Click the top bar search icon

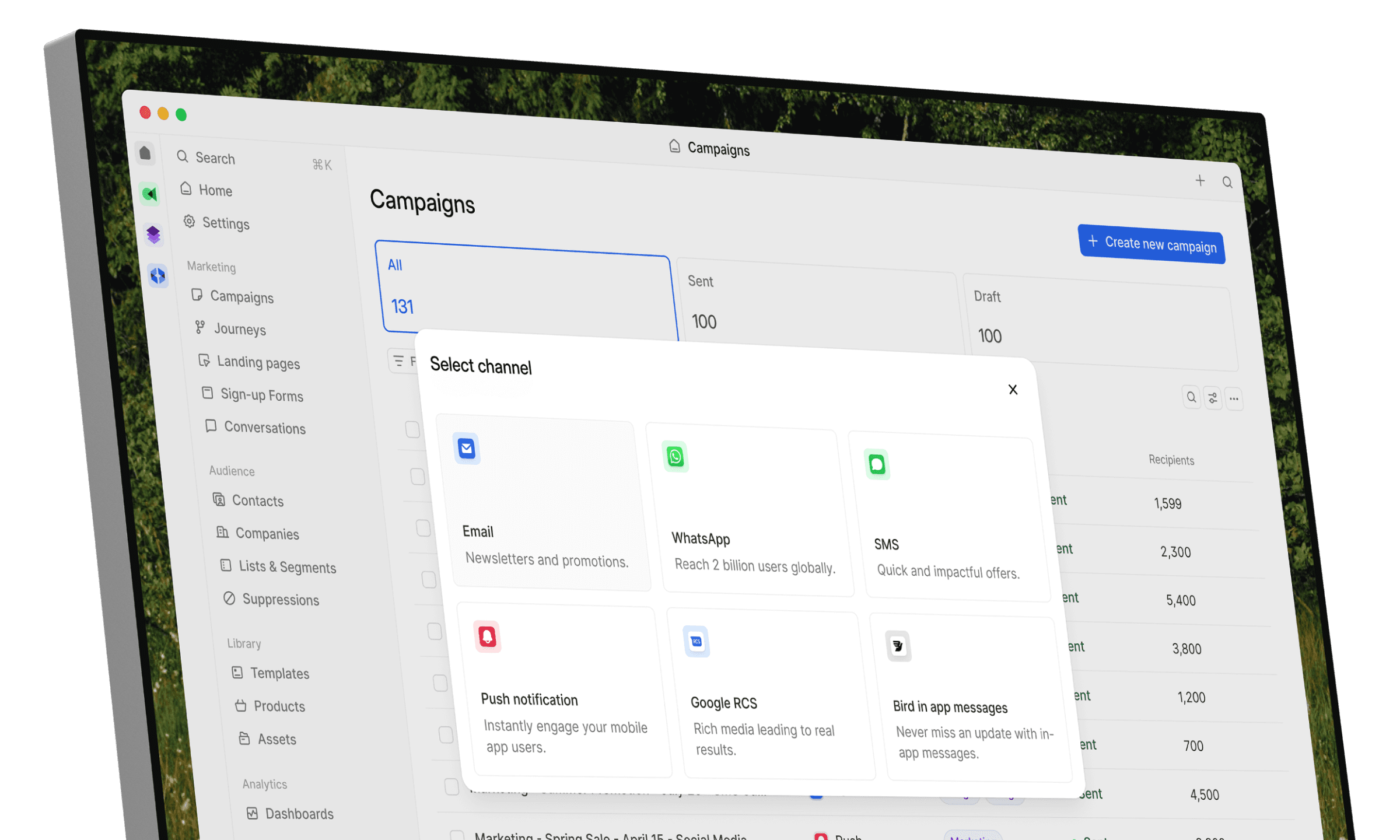tap(1227, 183)
